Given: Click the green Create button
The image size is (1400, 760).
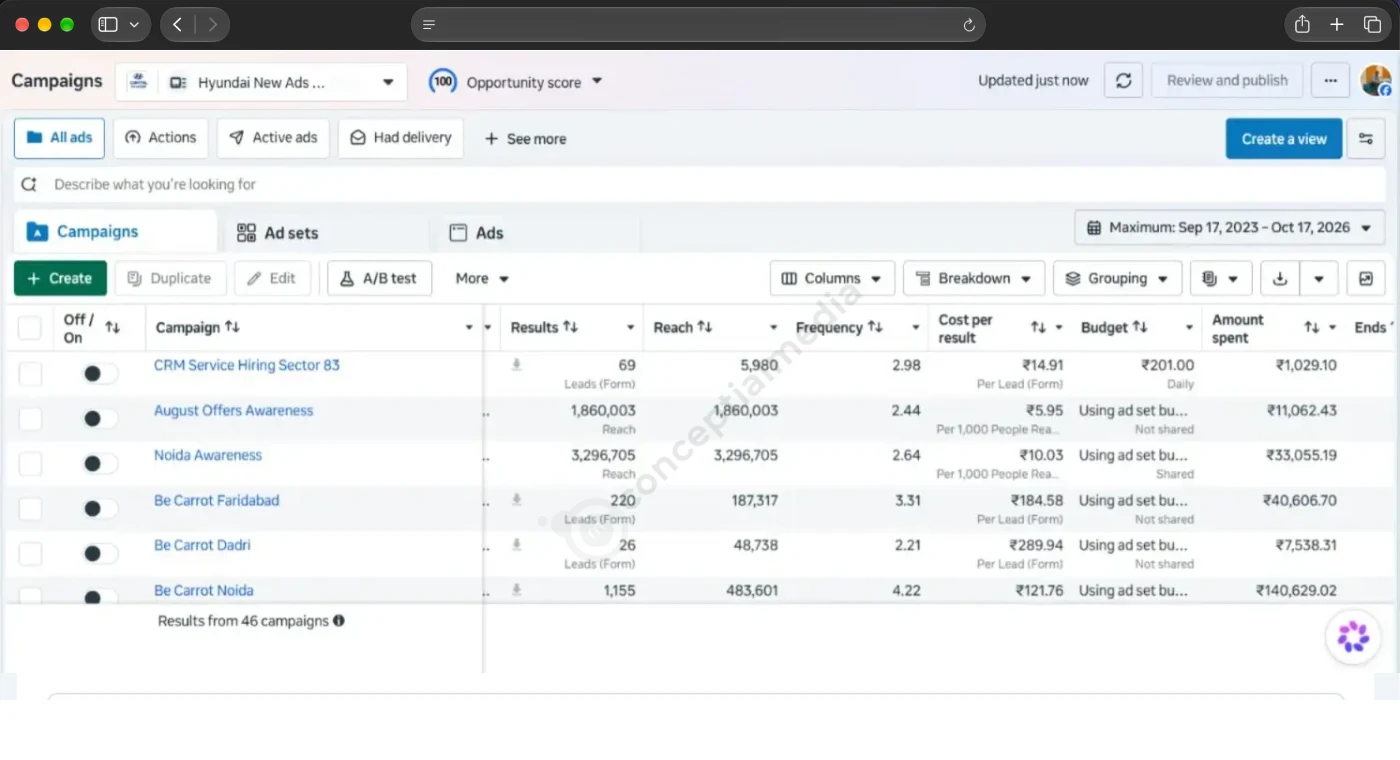Looking at the screenshot, I should [60, 278].
